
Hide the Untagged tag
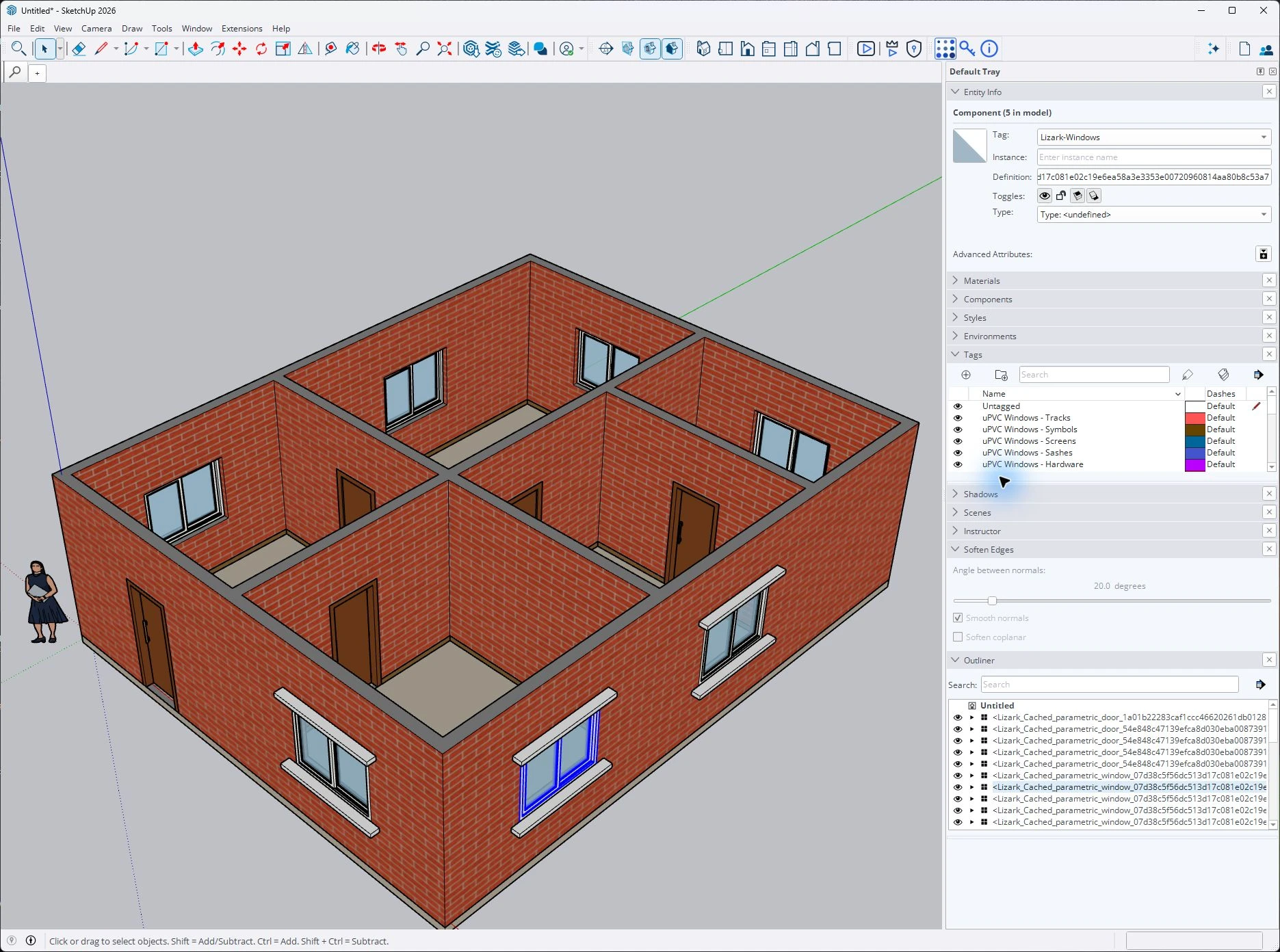pyautogui.click(x=958, y=406)
